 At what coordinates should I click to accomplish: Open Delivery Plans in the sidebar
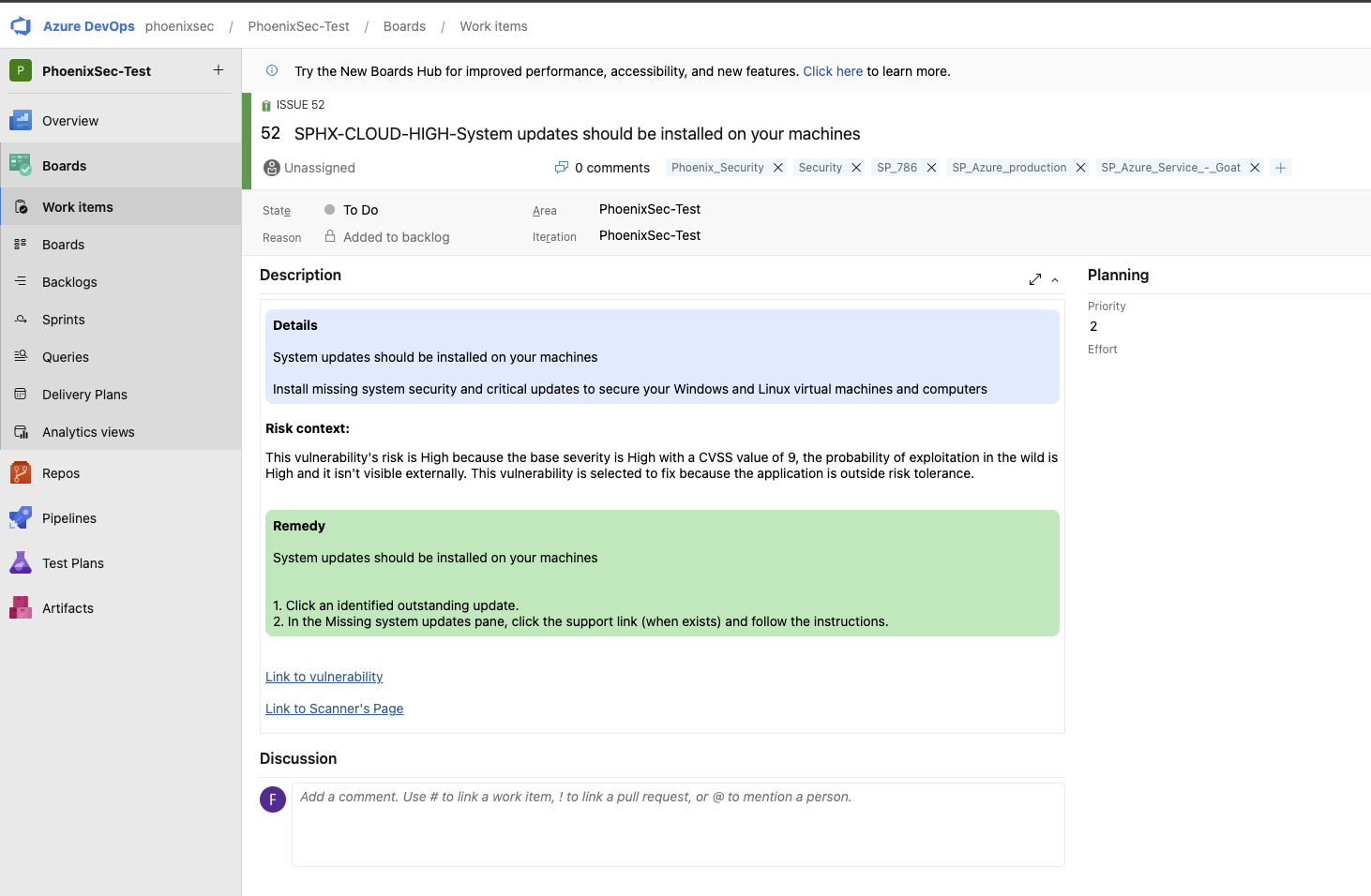(120, 395)
